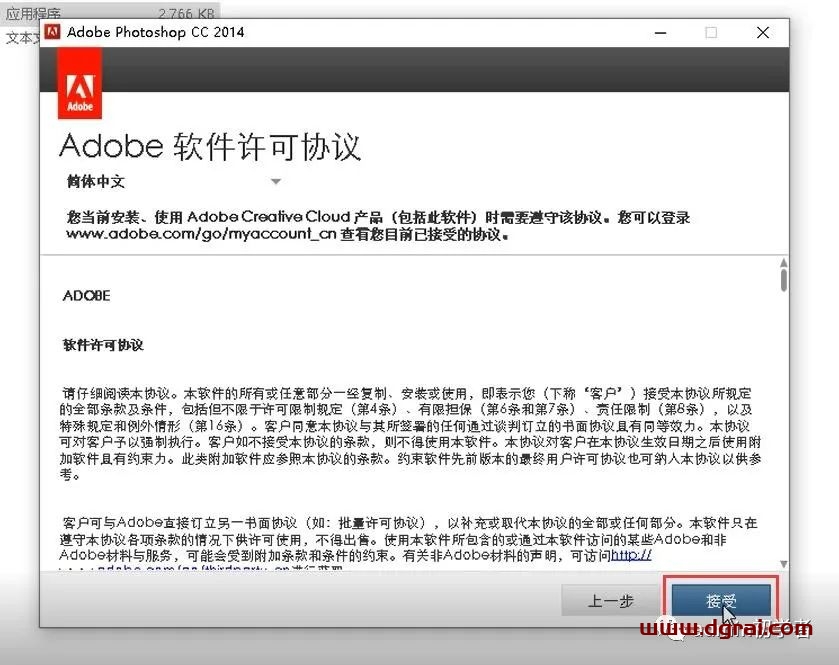Click the ADOBE heading in the agreement

point(87,296)
